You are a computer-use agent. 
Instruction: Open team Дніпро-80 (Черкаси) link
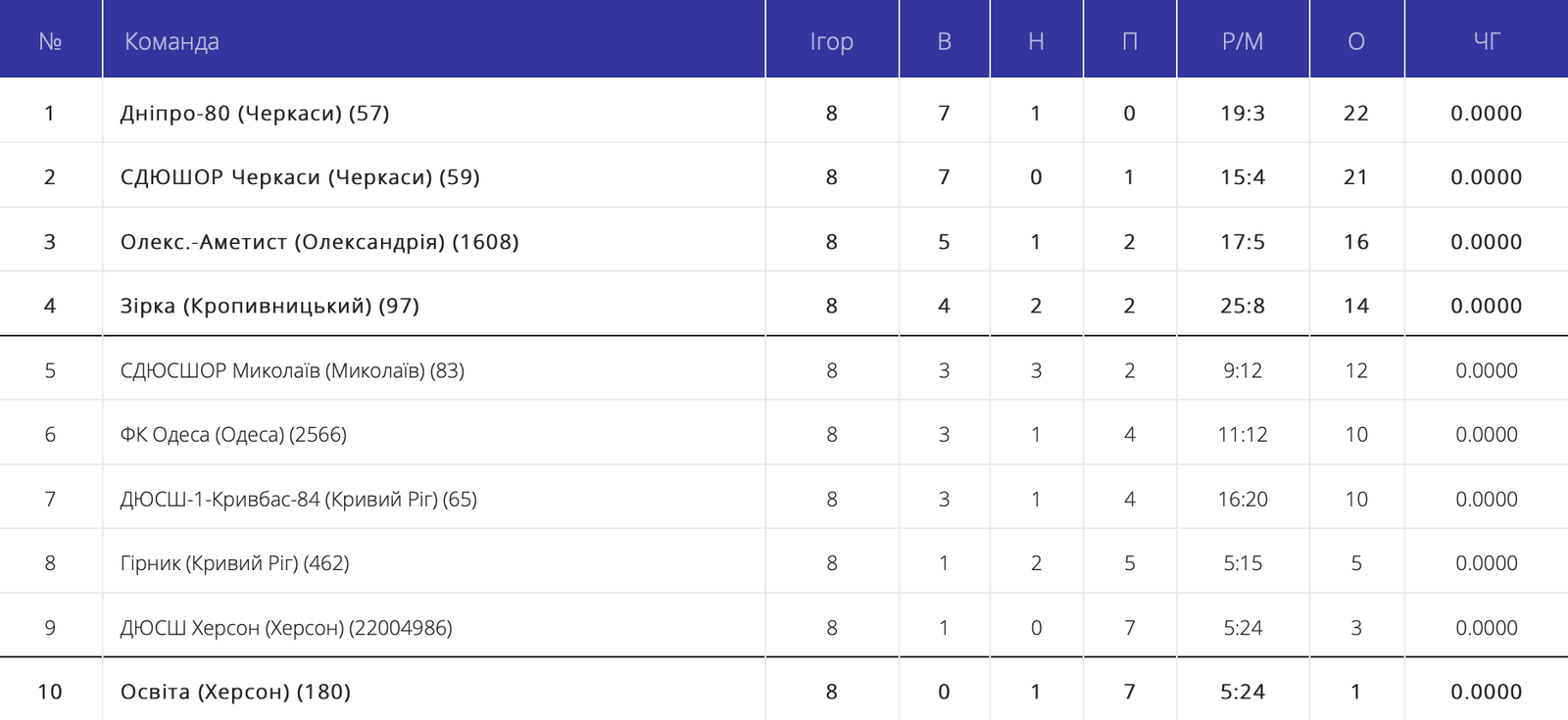pos(255,114)
